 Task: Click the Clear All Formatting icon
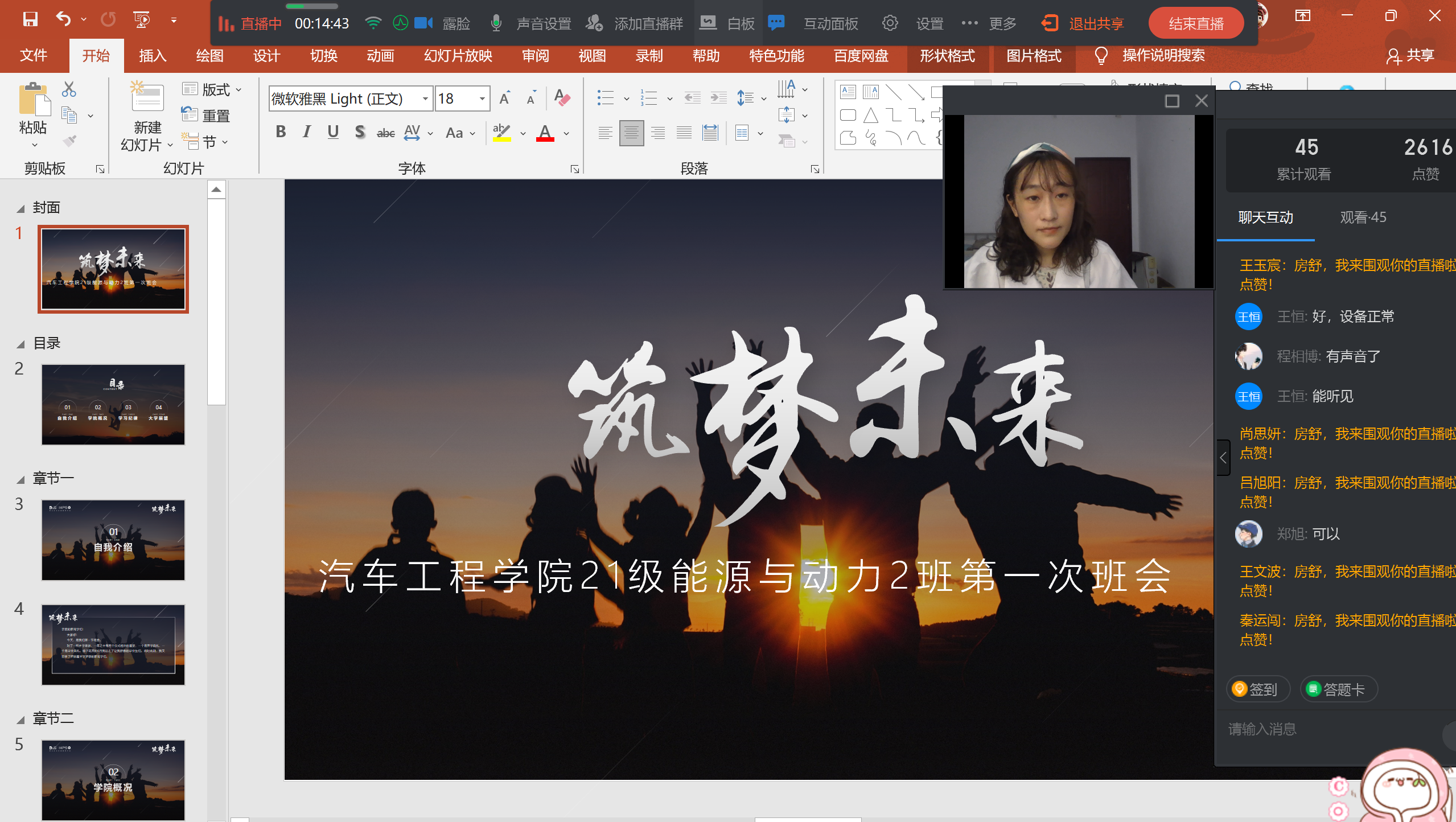pos(562,98)
